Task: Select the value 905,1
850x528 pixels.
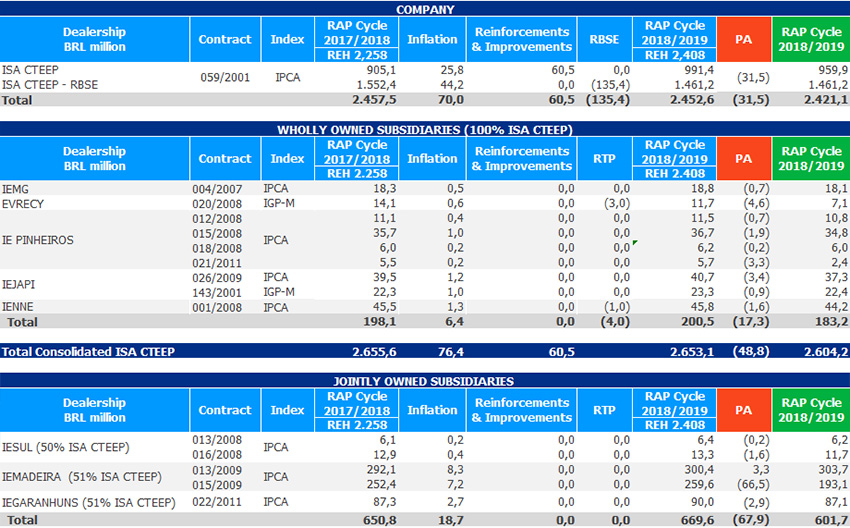Action: (x=381, y=70)
